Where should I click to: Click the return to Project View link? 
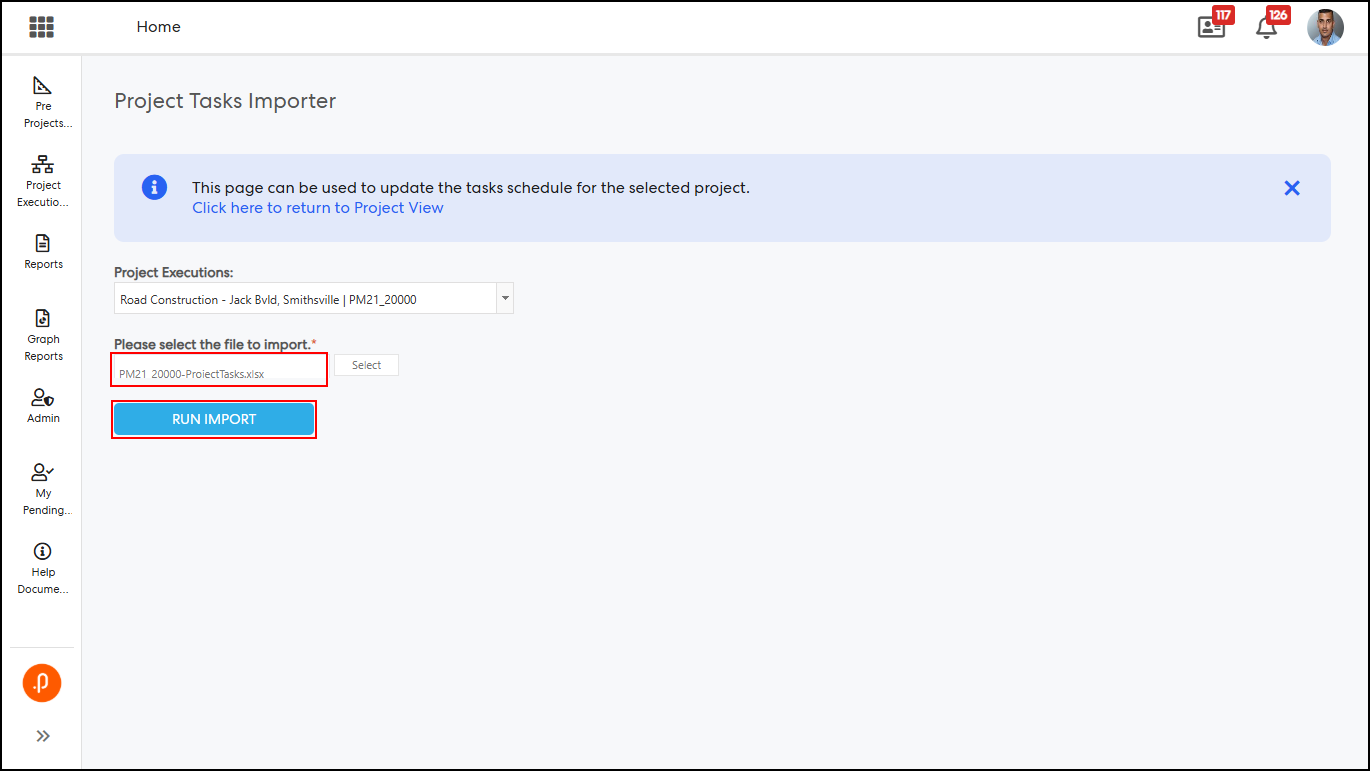coord(317,208)
